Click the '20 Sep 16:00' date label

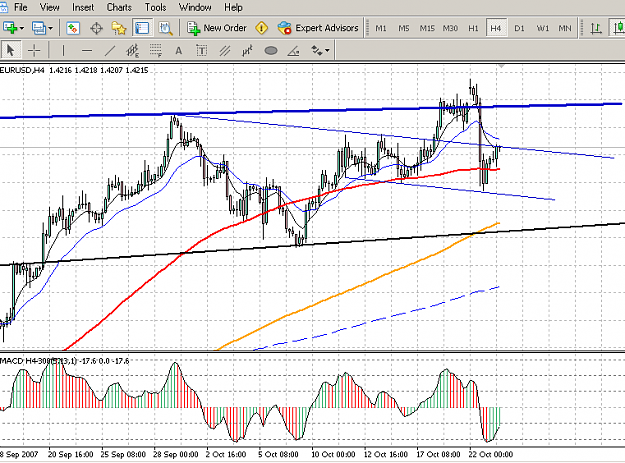pos(71,455)
